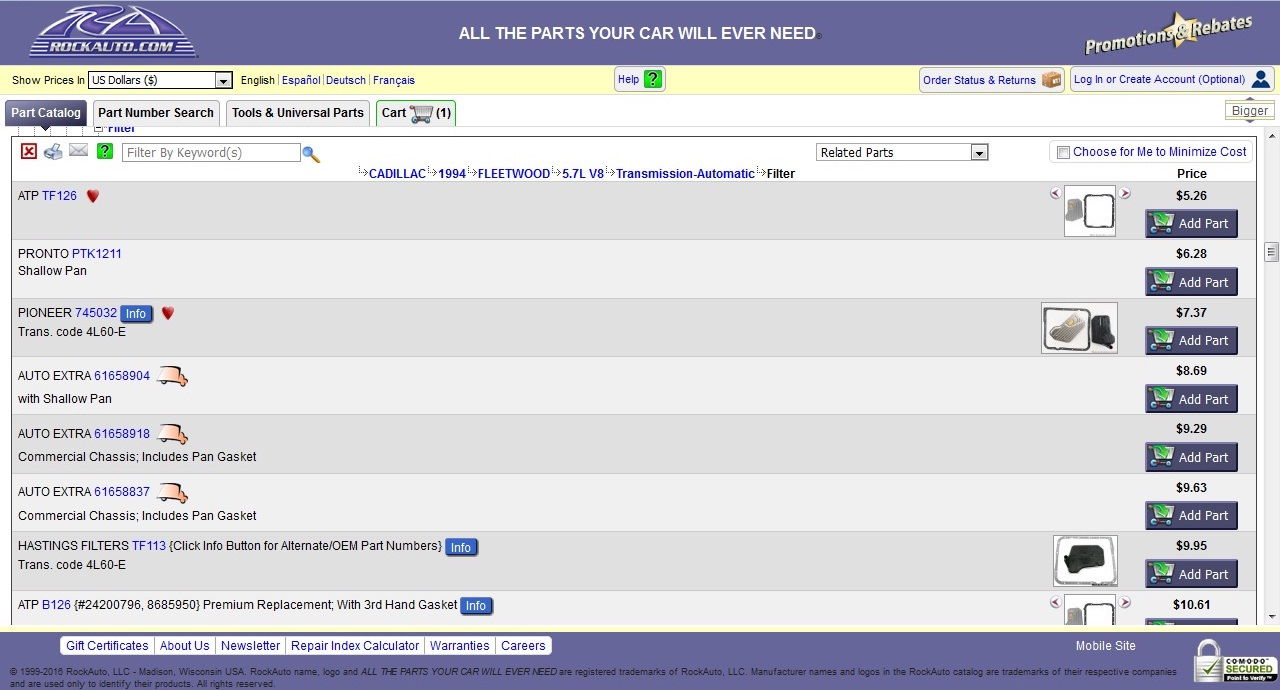The image size is (1280, 690).
Task: Click green question mark beside envelope icon
Action: (105, 151)
